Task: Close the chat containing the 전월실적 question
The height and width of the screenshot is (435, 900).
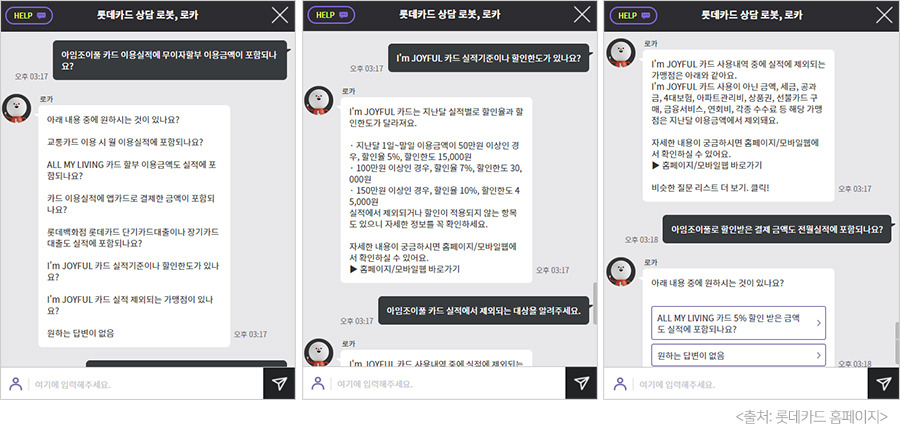Action: point(885,15)
